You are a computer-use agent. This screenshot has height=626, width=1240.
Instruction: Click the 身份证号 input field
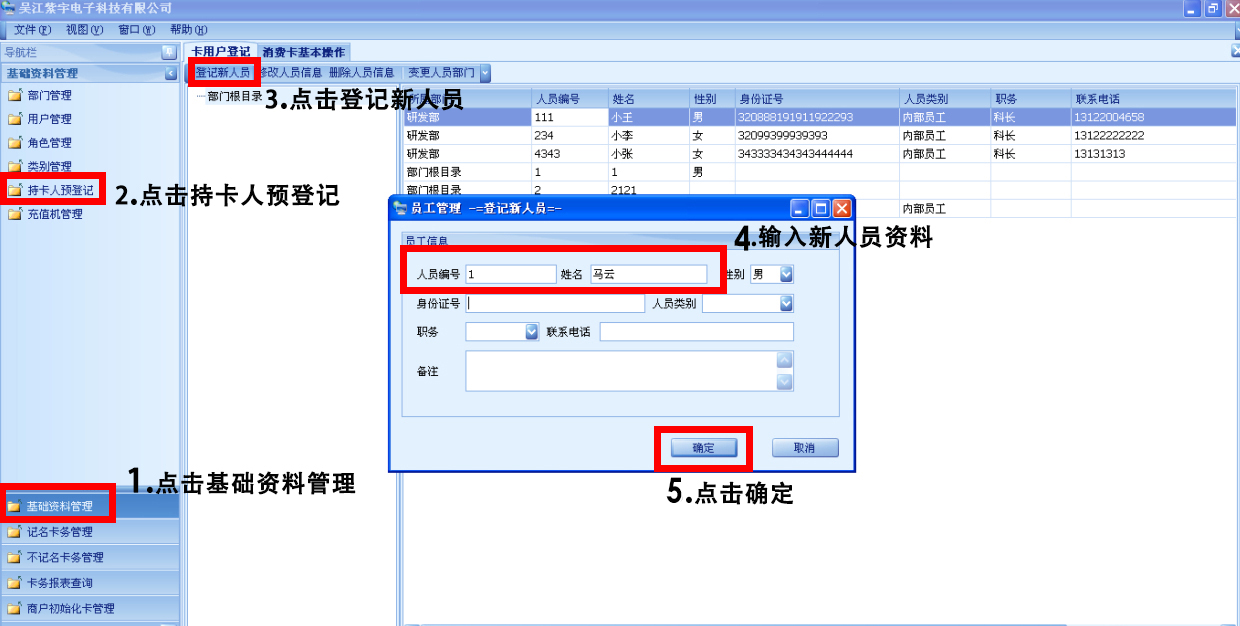[x=555, y=304]
